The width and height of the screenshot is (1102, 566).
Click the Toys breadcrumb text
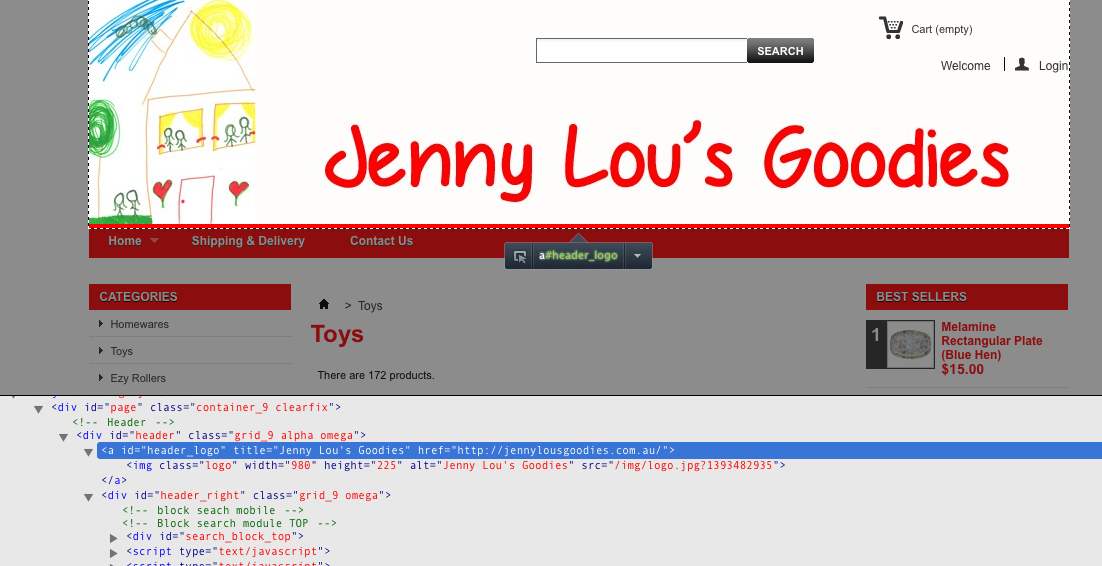click(370, 306)
